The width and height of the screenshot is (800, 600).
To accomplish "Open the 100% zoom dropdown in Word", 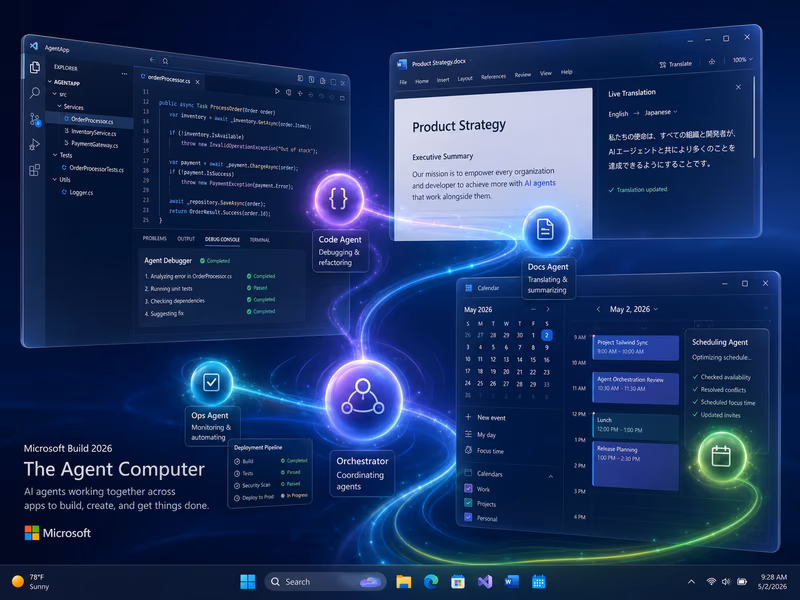I will click(x=743, y=60).
